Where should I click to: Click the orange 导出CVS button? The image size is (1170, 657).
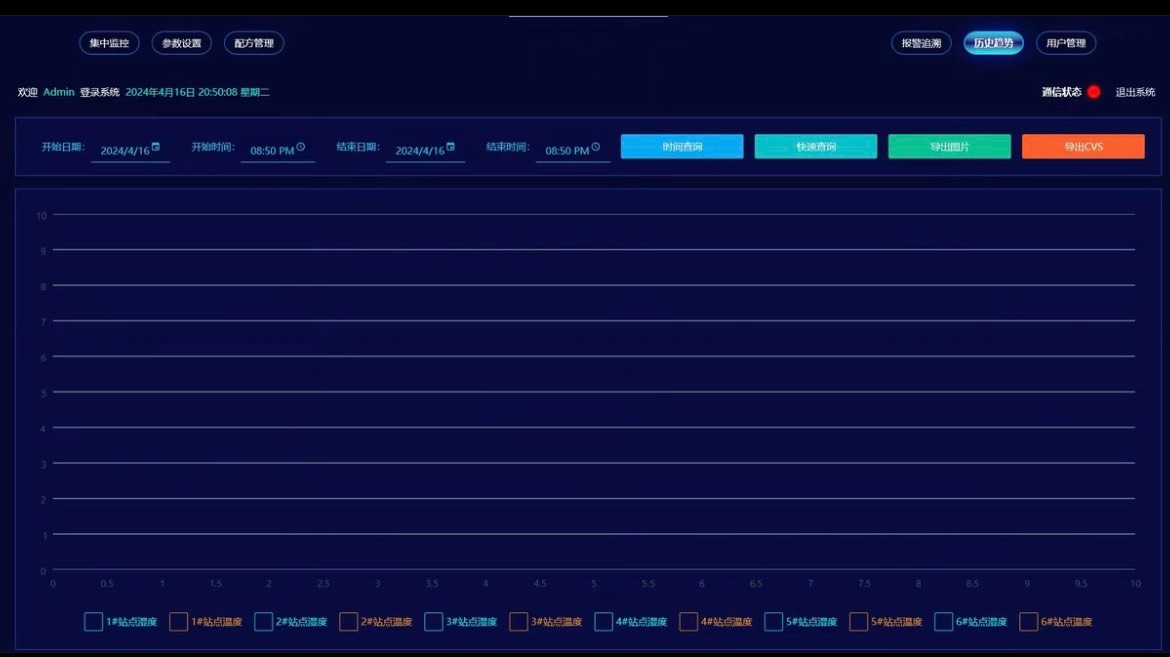coord(1083,146)
